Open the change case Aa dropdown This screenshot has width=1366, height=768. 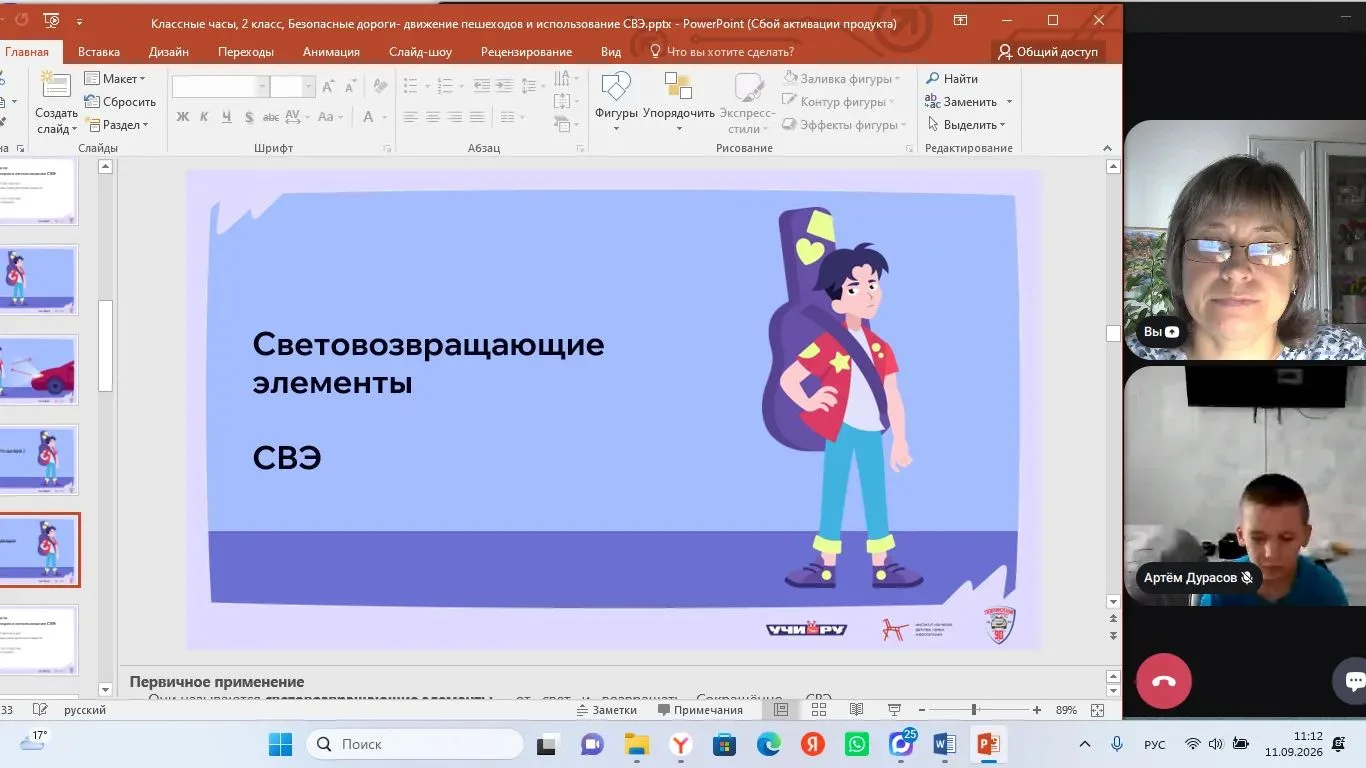[329, 117]
